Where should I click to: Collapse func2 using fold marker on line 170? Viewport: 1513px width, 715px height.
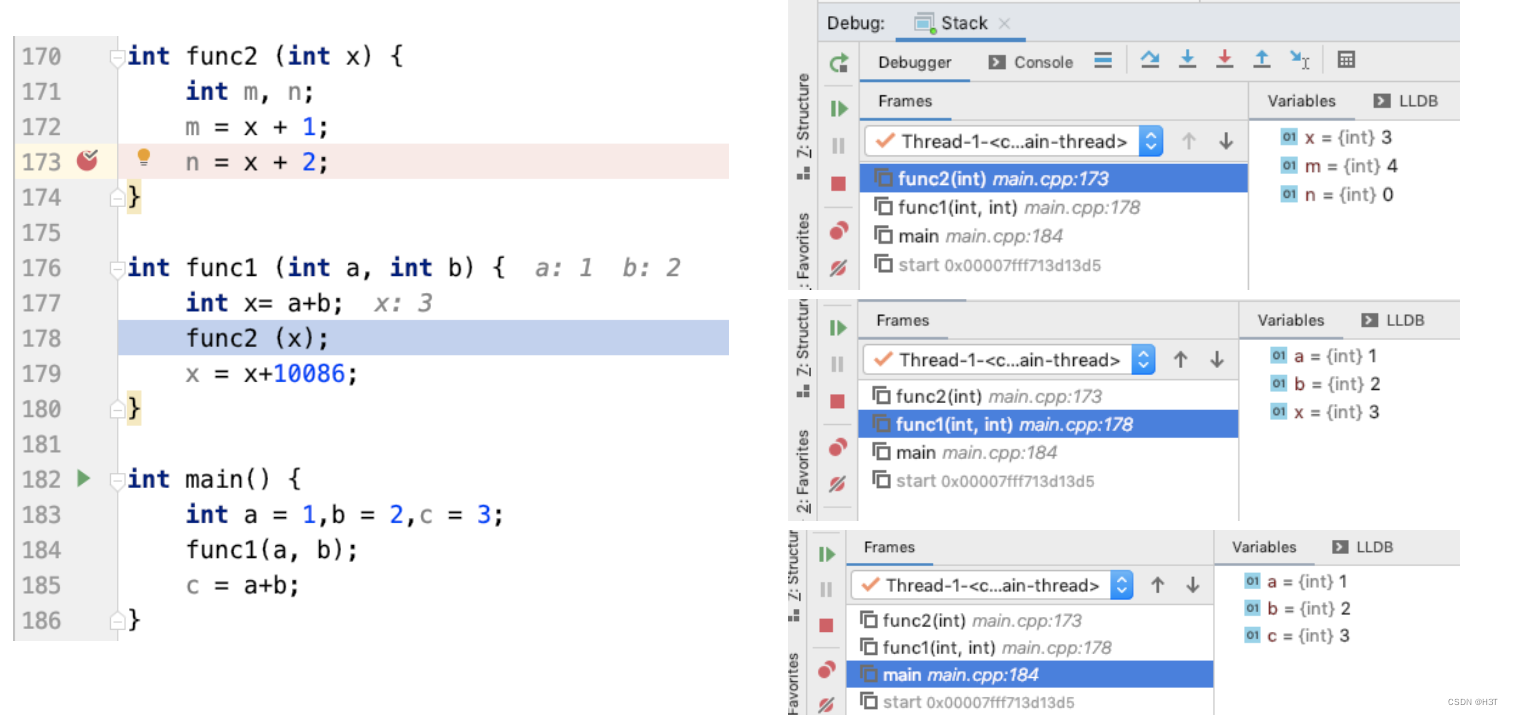117,56
